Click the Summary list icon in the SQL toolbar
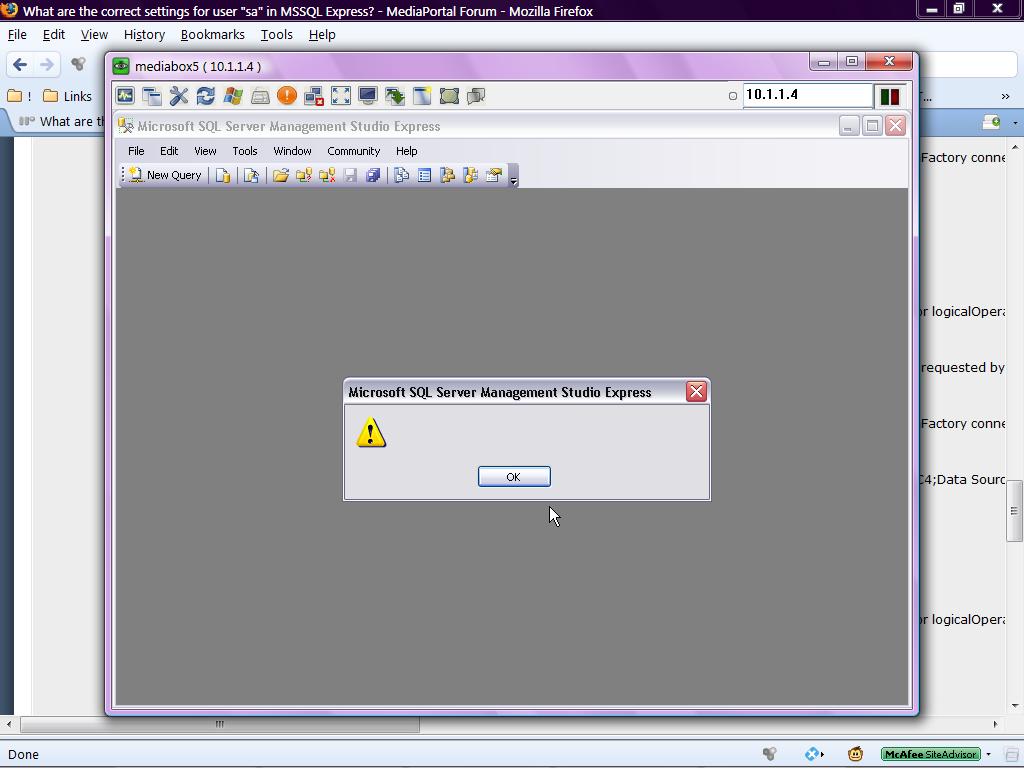This screenshot has width=1024, height=768. point(424,175)
